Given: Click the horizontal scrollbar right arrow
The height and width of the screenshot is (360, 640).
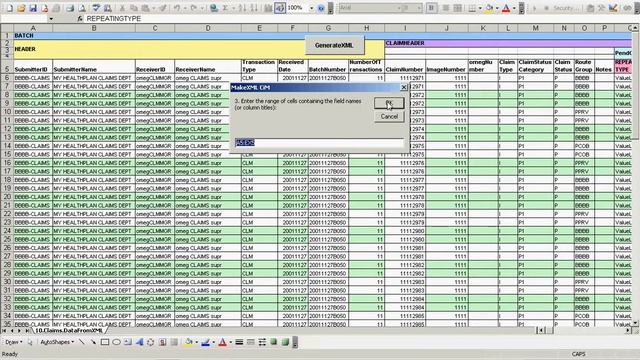Looking at the screenshot, I should 628,330.
